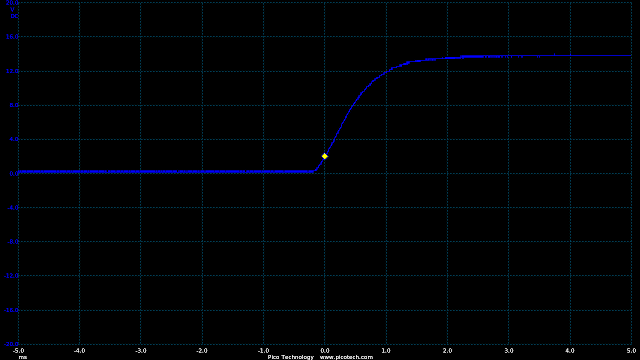Select the -12.0 voltage axis label
The width and height of the screenshot is (640, 360).
pyautogui.click(x=11, y=276)
